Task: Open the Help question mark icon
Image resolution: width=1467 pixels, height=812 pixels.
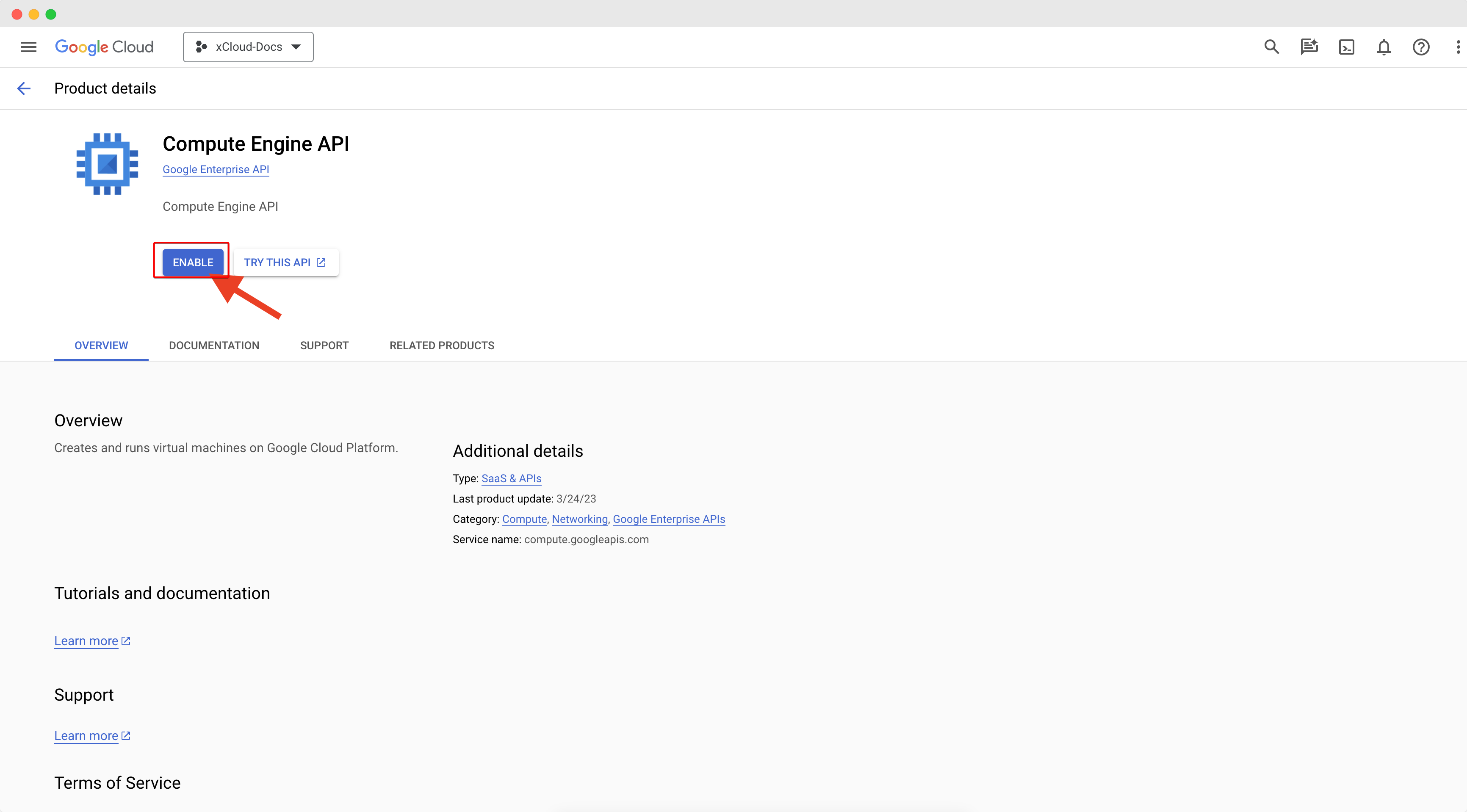Action: pyautogui.click(x=1421, y=47)
